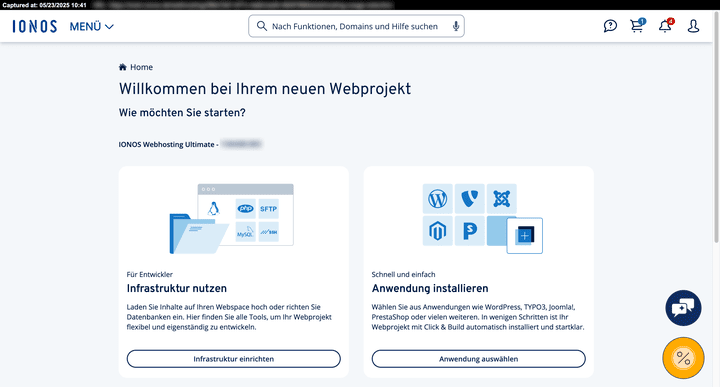Click the Joomla tile icon
720x387 pixels.
pyautogui.click(x=502, y=199)
